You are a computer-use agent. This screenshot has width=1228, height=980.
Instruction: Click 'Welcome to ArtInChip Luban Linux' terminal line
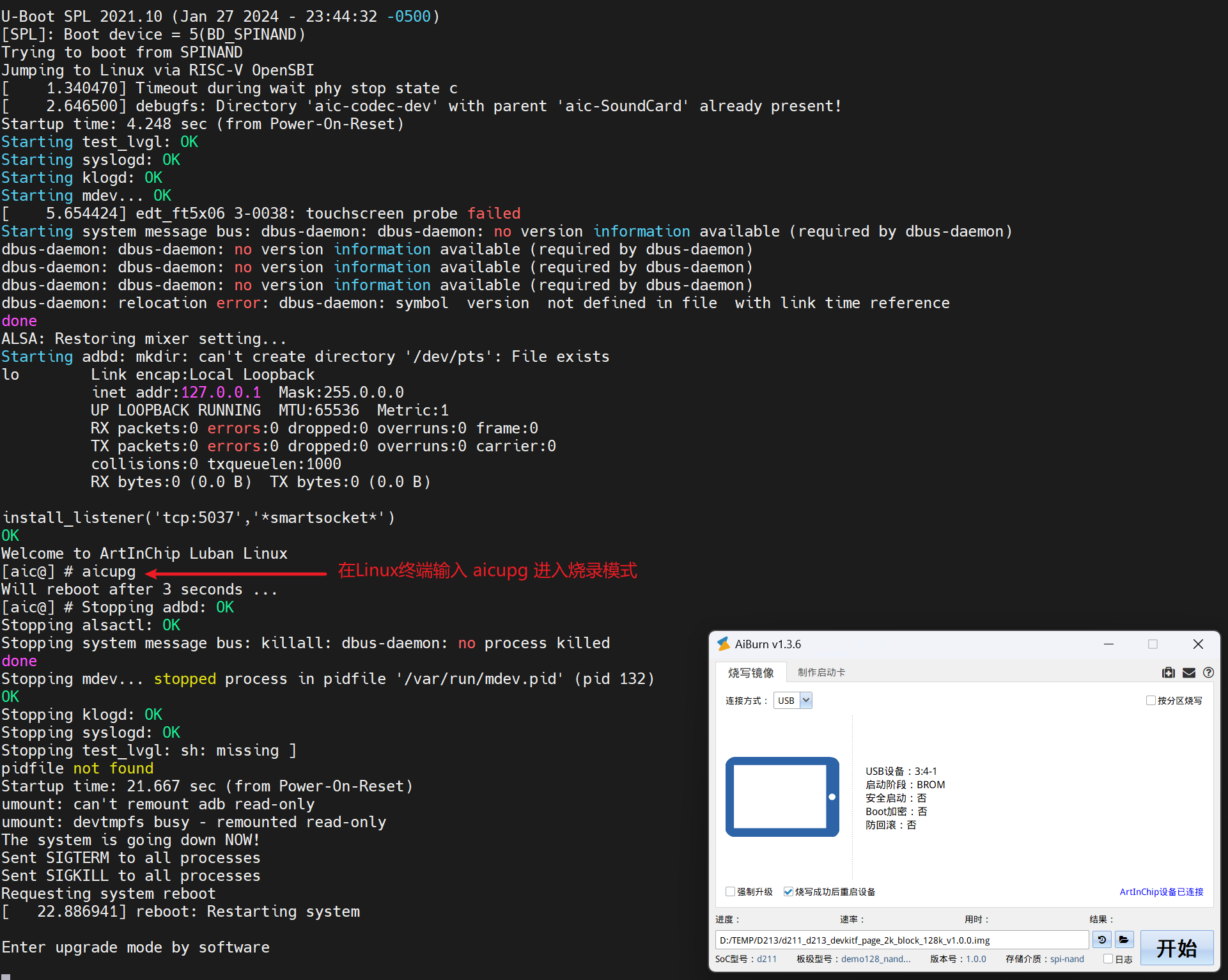[x=144, y=554]
